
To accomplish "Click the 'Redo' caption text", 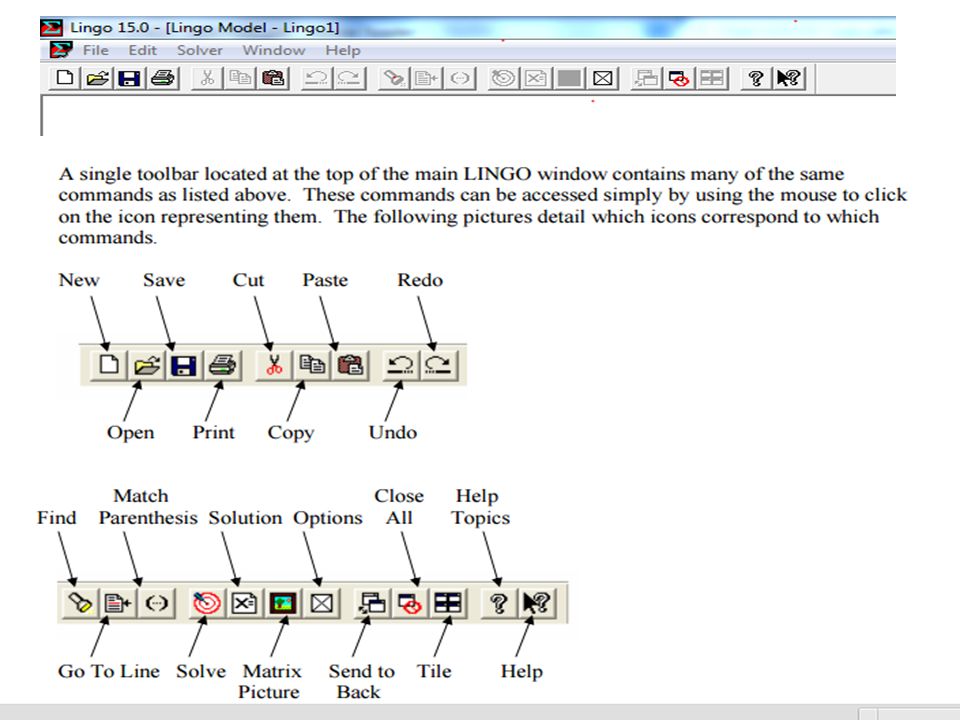I will (420, 280).
